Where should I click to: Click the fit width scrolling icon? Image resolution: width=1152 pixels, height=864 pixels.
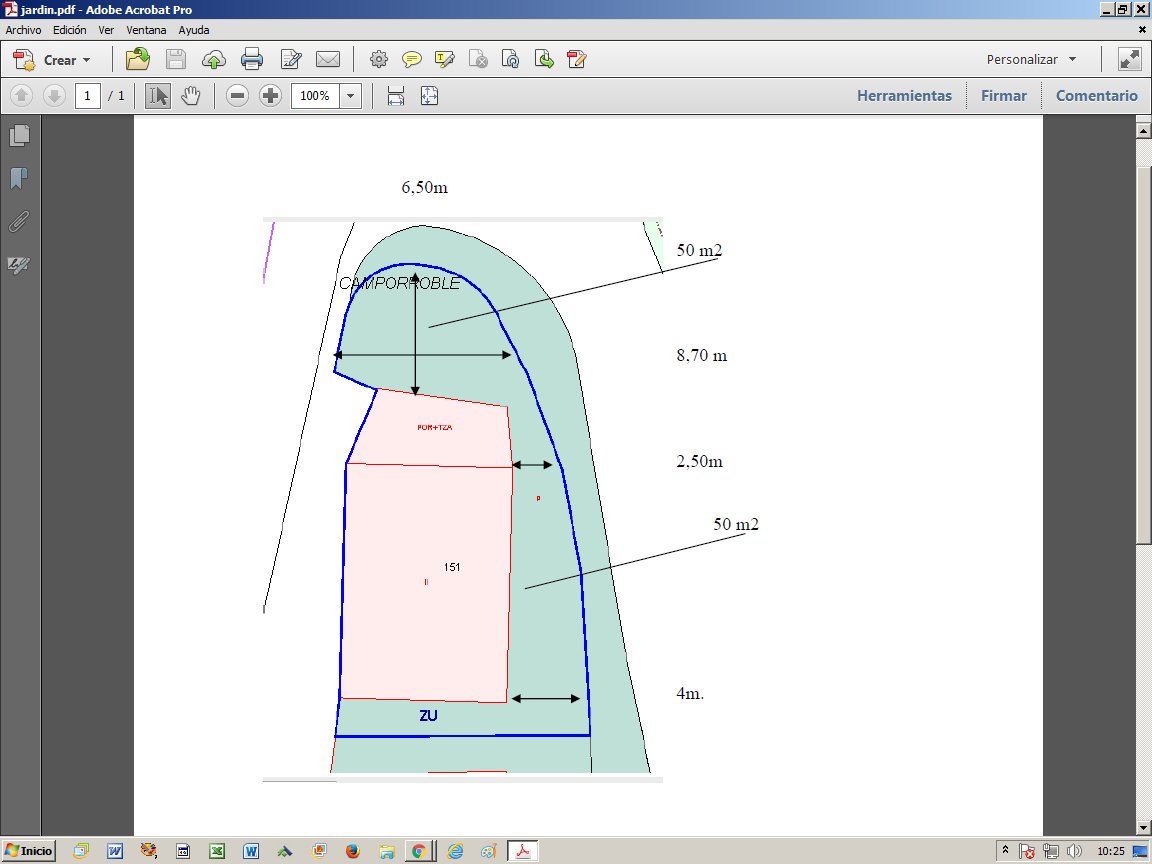point(395,96)
